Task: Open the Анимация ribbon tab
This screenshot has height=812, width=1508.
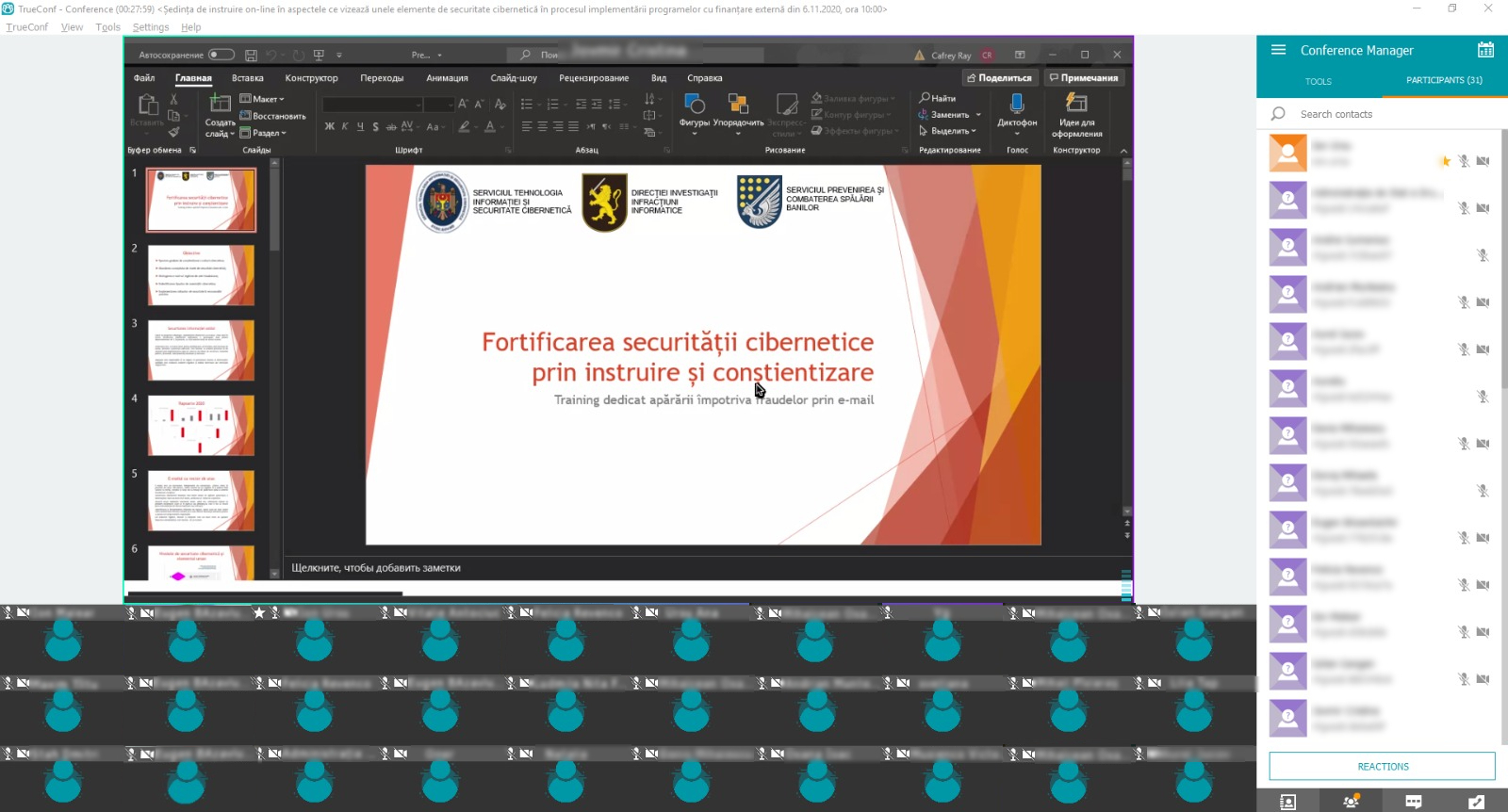Action: (447, 78)
